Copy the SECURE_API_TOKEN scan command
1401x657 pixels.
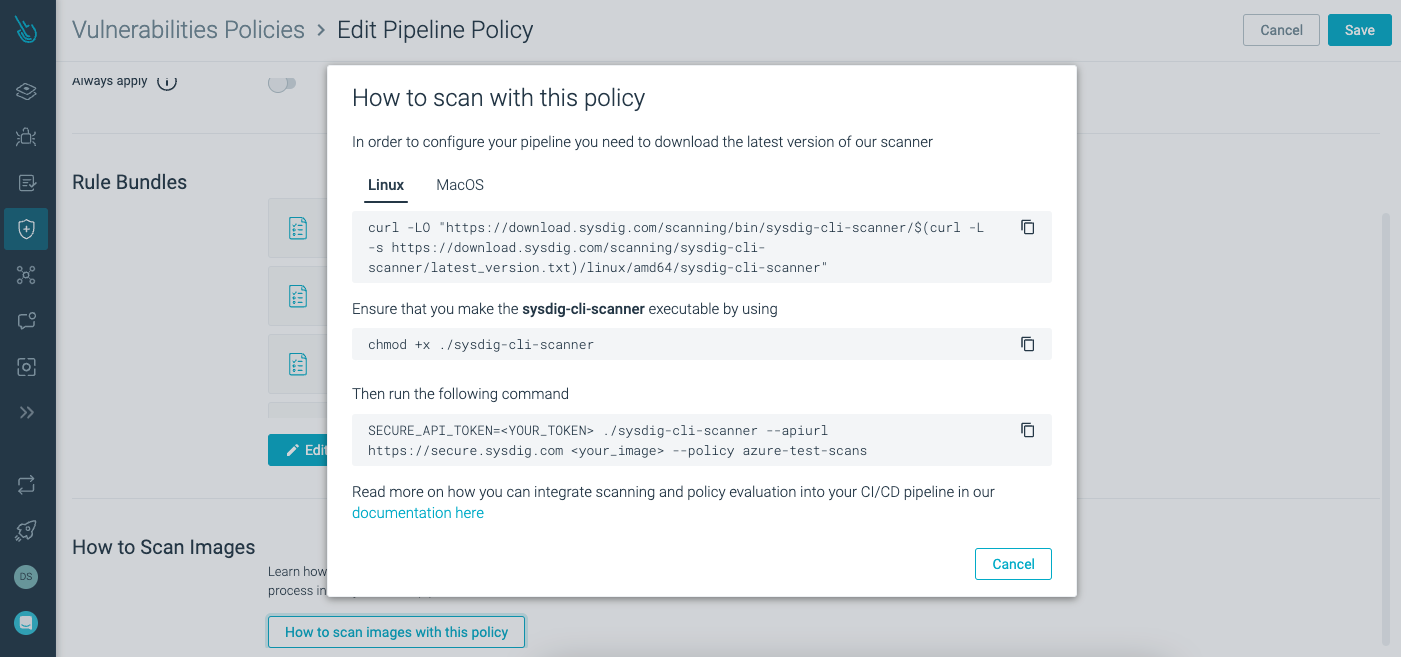pos(1027,430)
